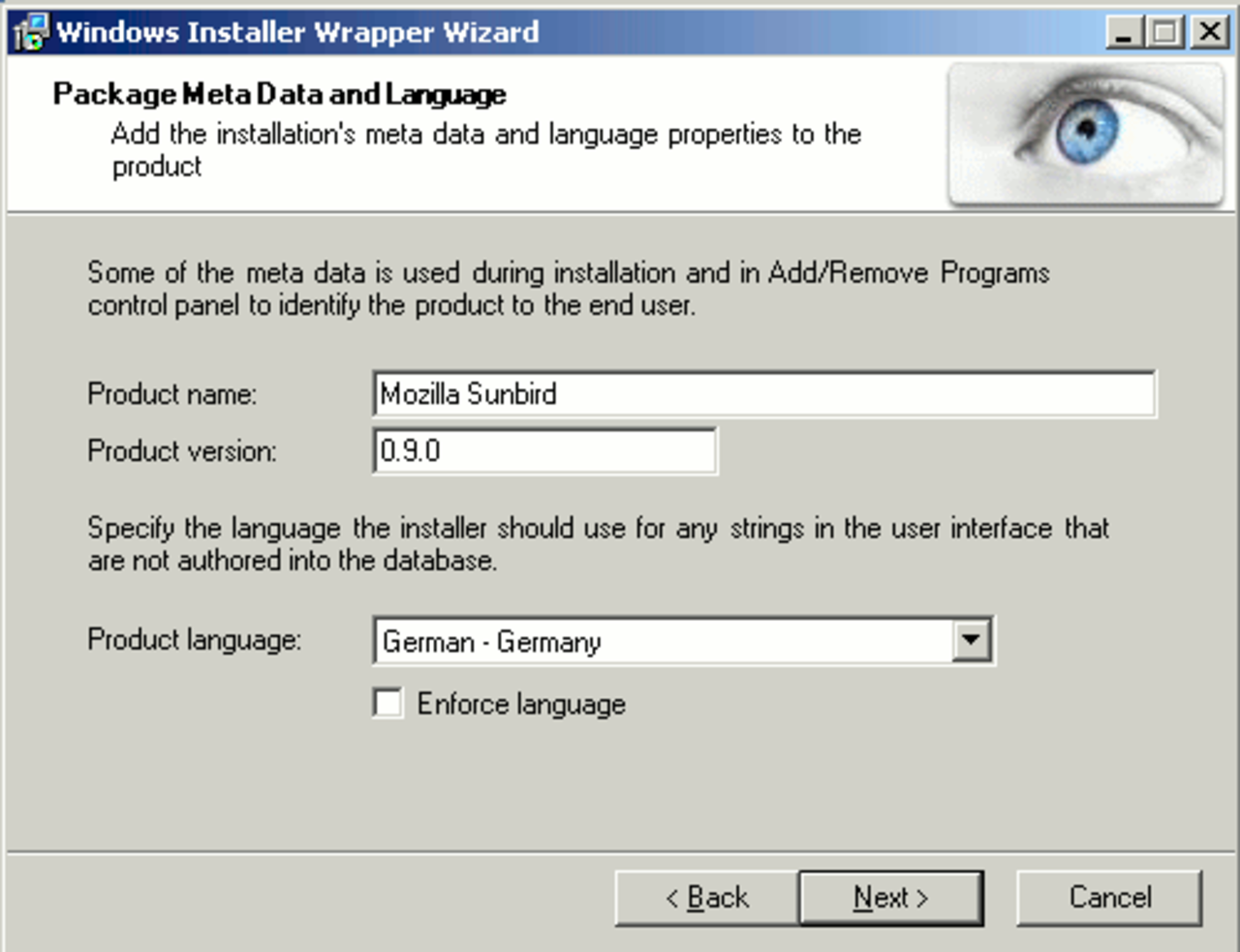Open the Product language dropdown arrow
Image resolution: width=1240 pixels, height=952 pixels.
pos(971,640)
